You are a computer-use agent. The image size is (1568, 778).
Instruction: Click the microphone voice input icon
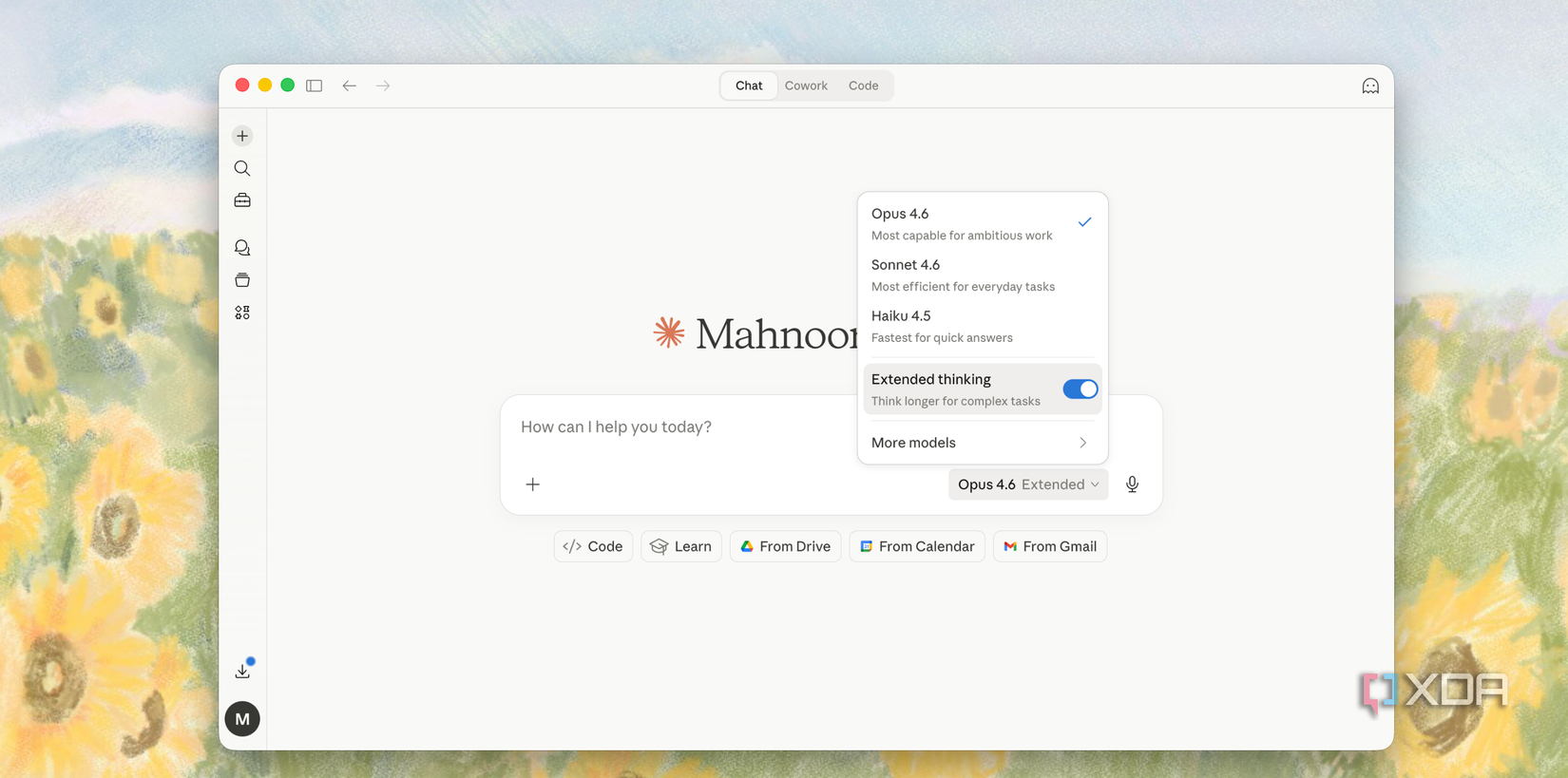click(1133, 484)
